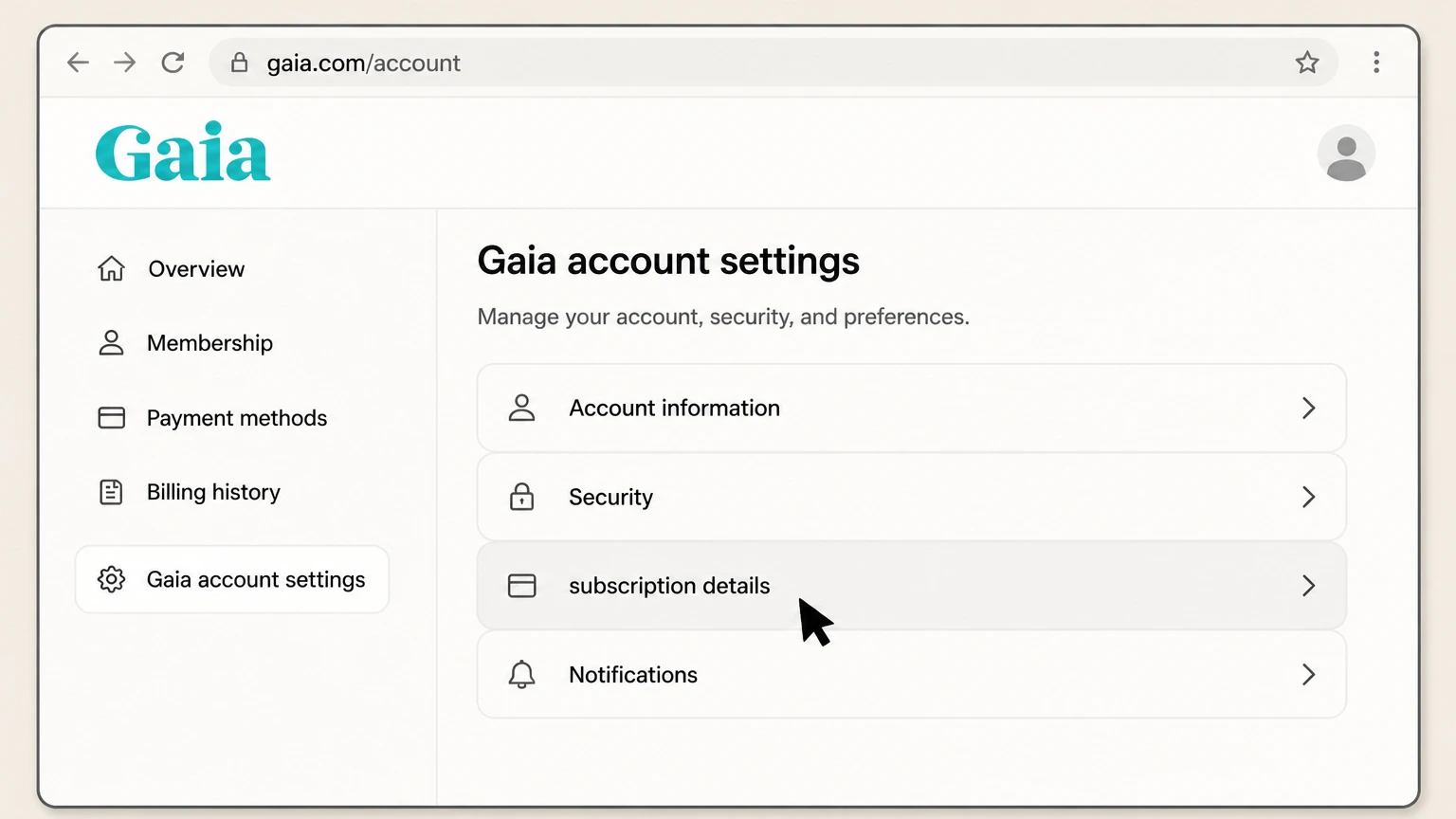Expand Notifications row chevron

pyautogui.click(x=1308, y=675)
